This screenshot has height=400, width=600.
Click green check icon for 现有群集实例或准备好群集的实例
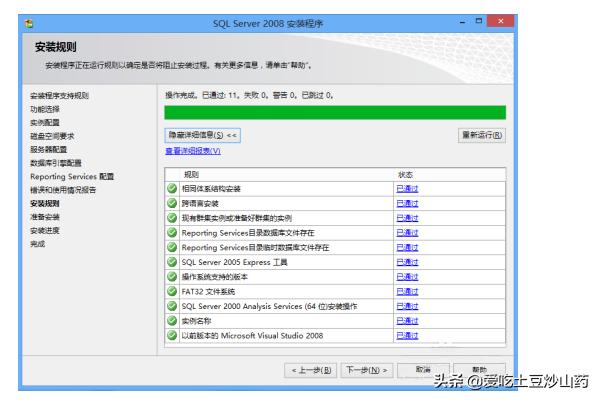pyautogui.click(x=172, y=218)
